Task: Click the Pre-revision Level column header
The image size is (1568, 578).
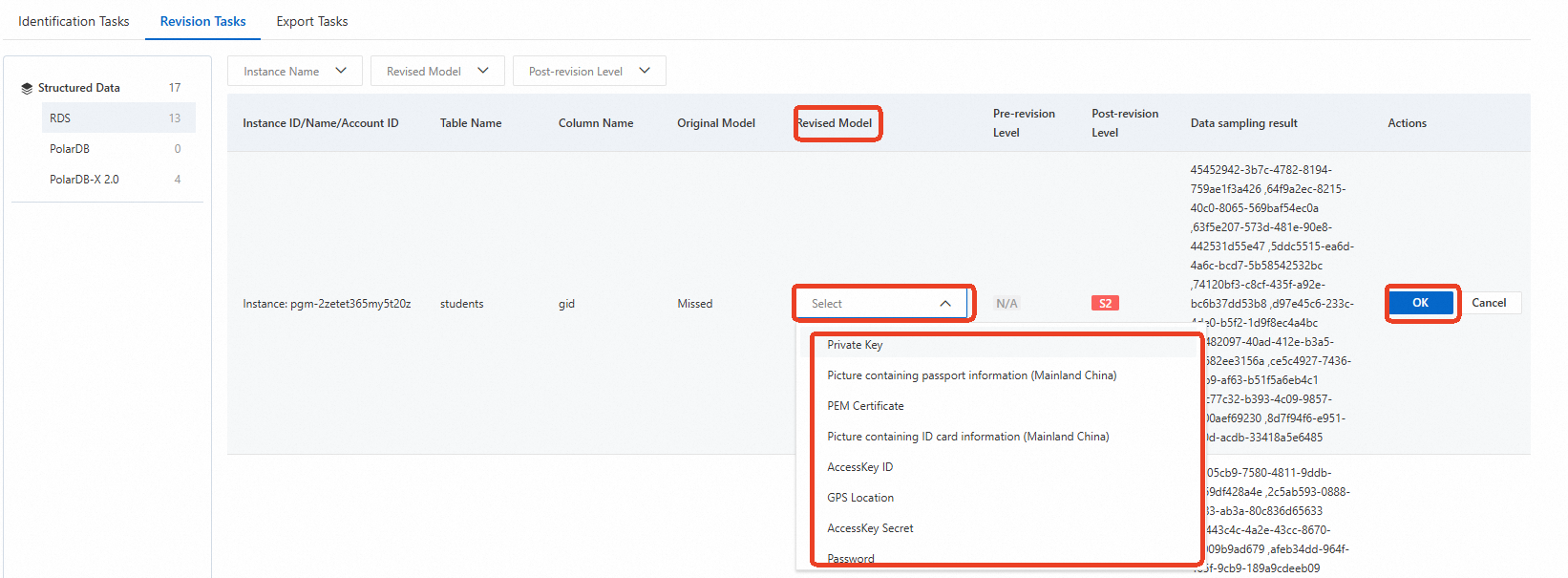Action: (x=1024, y=123)
